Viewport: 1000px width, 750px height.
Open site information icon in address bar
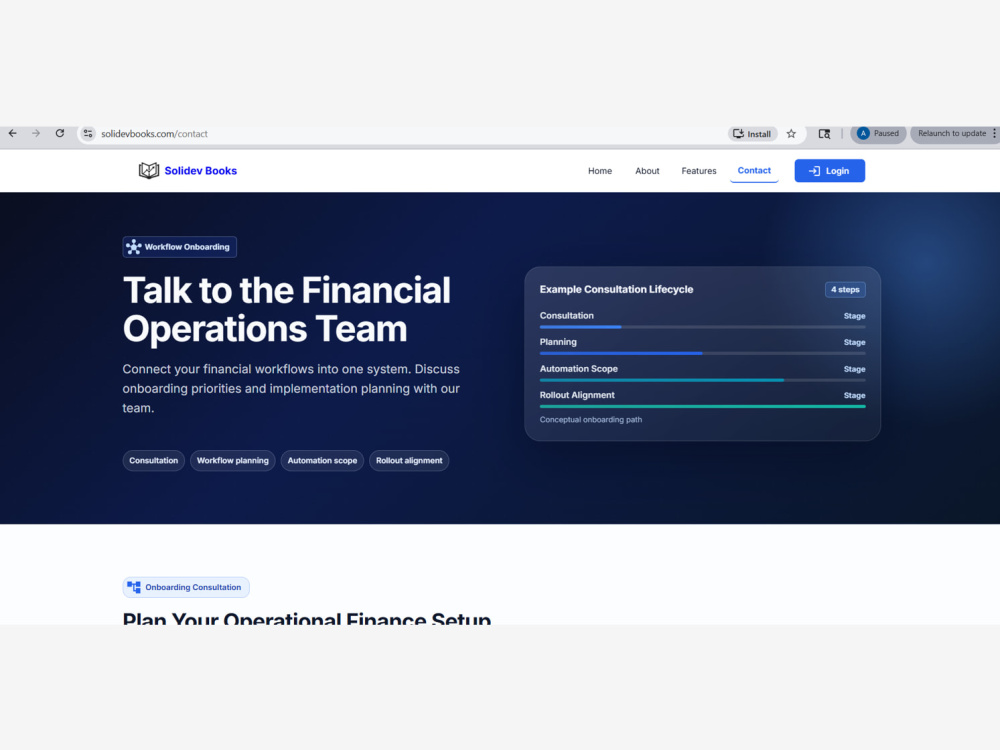point(88,134)
